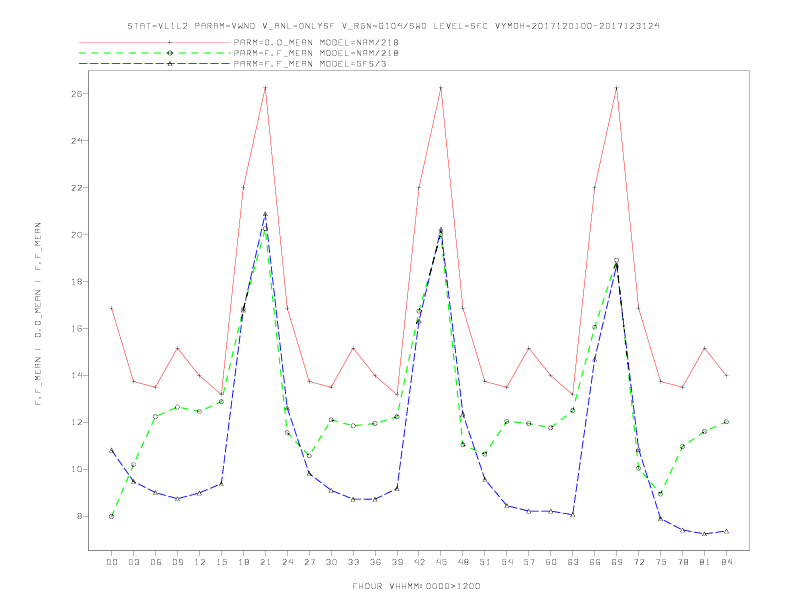Click the y-axis tick label 24
The height and width of the screenshot is (612, 792).
[77, 141]
